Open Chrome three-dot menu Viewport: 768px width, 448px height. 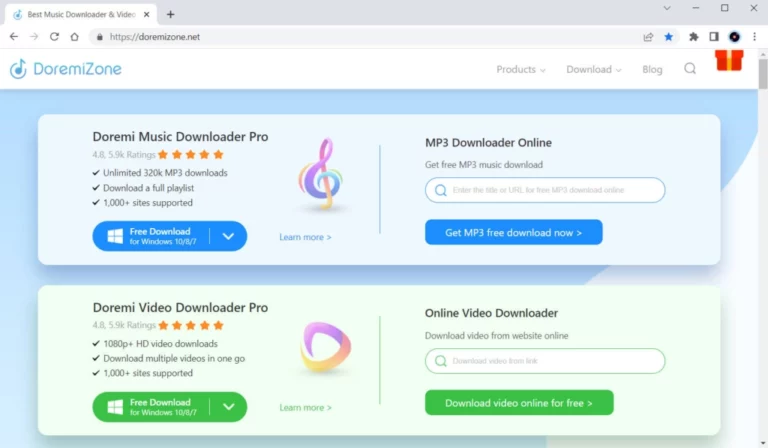click(754, 37)
